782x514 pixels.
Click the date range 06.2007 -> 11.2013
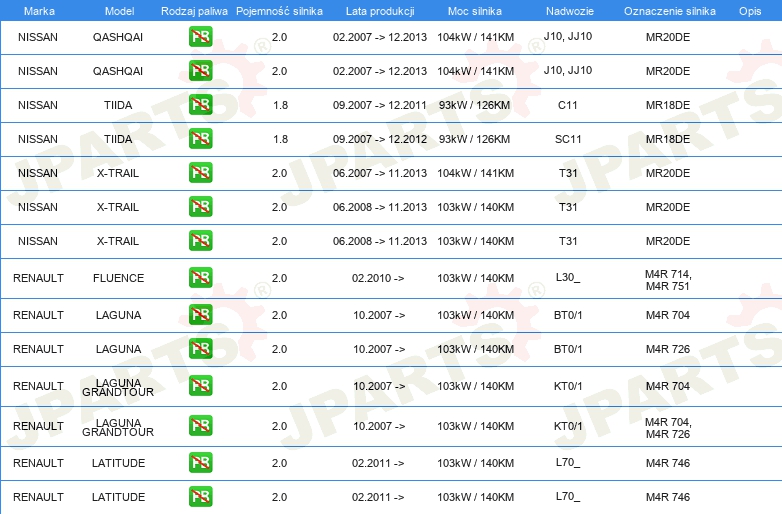click(x=380, y=173)
